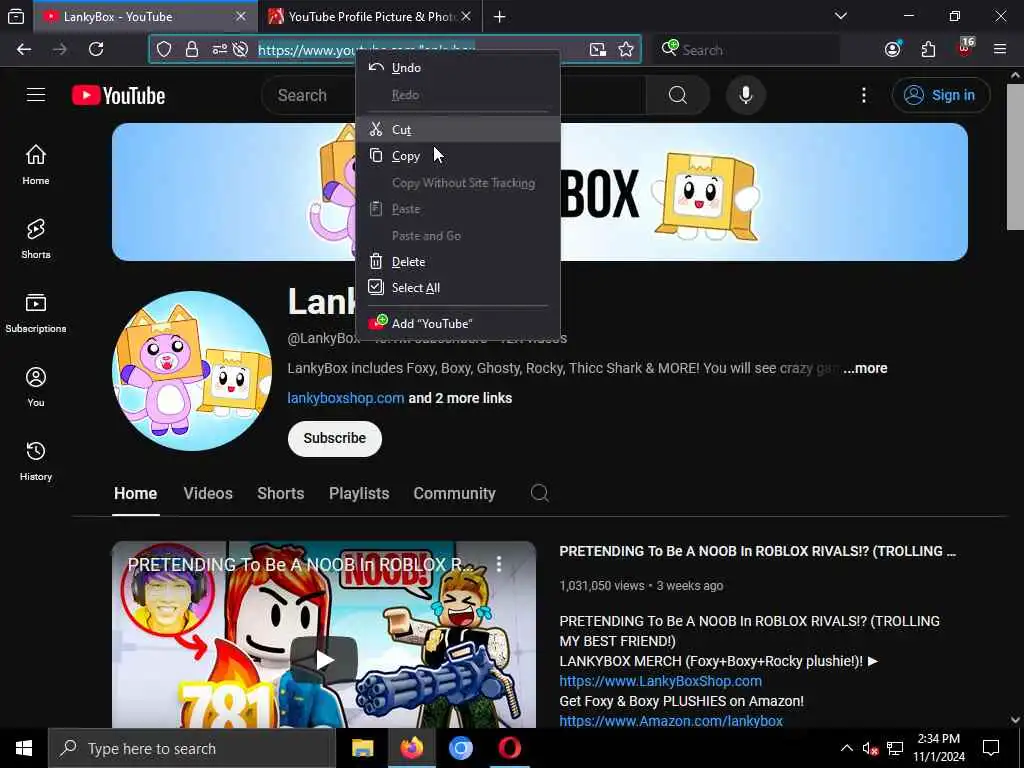Click the muted volume tray icon

click(870, 748)
